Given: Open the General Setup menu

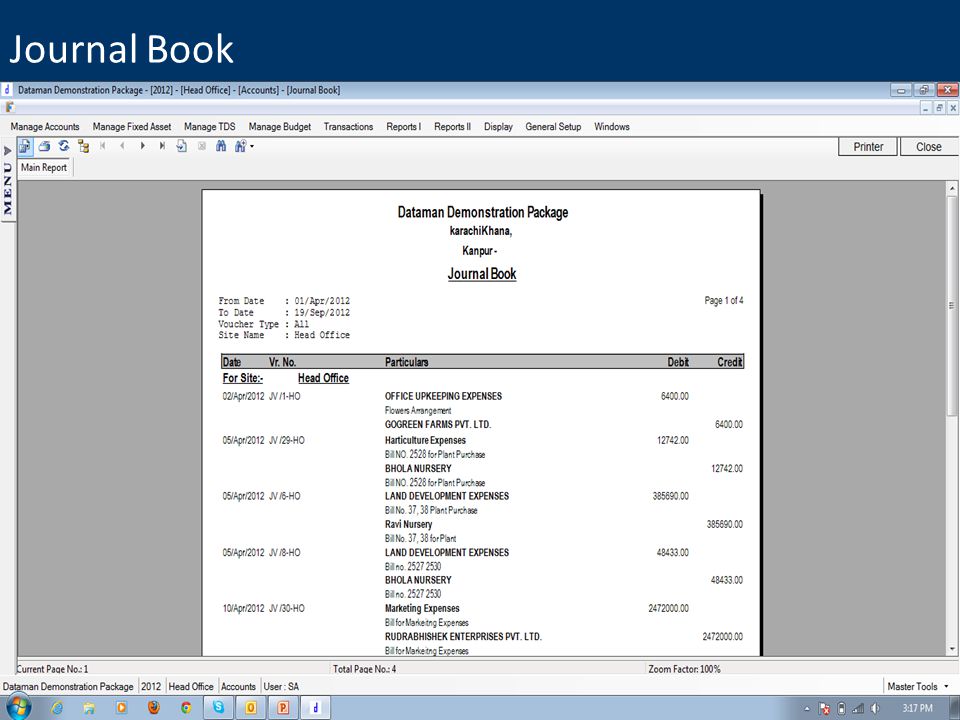Looking at the screenshot, I should [x=553, y=127].
